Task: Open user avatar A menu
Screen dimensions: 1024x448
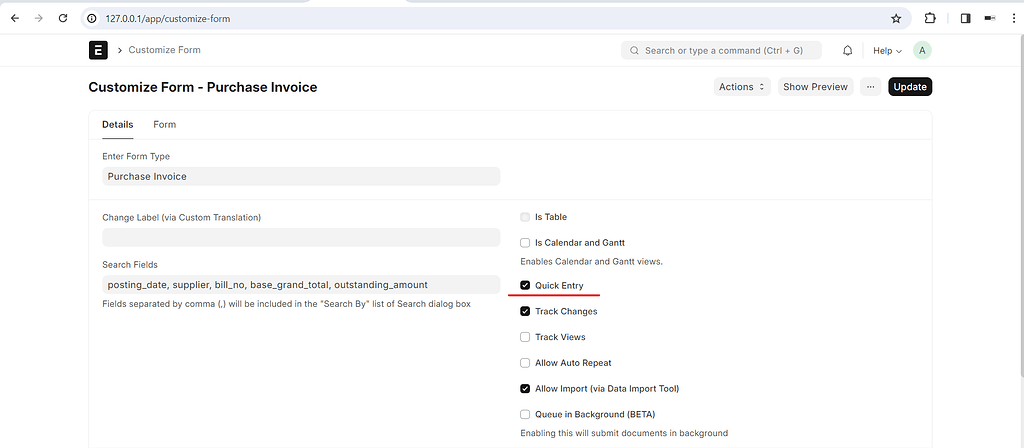Action: (x=922, y=50)
